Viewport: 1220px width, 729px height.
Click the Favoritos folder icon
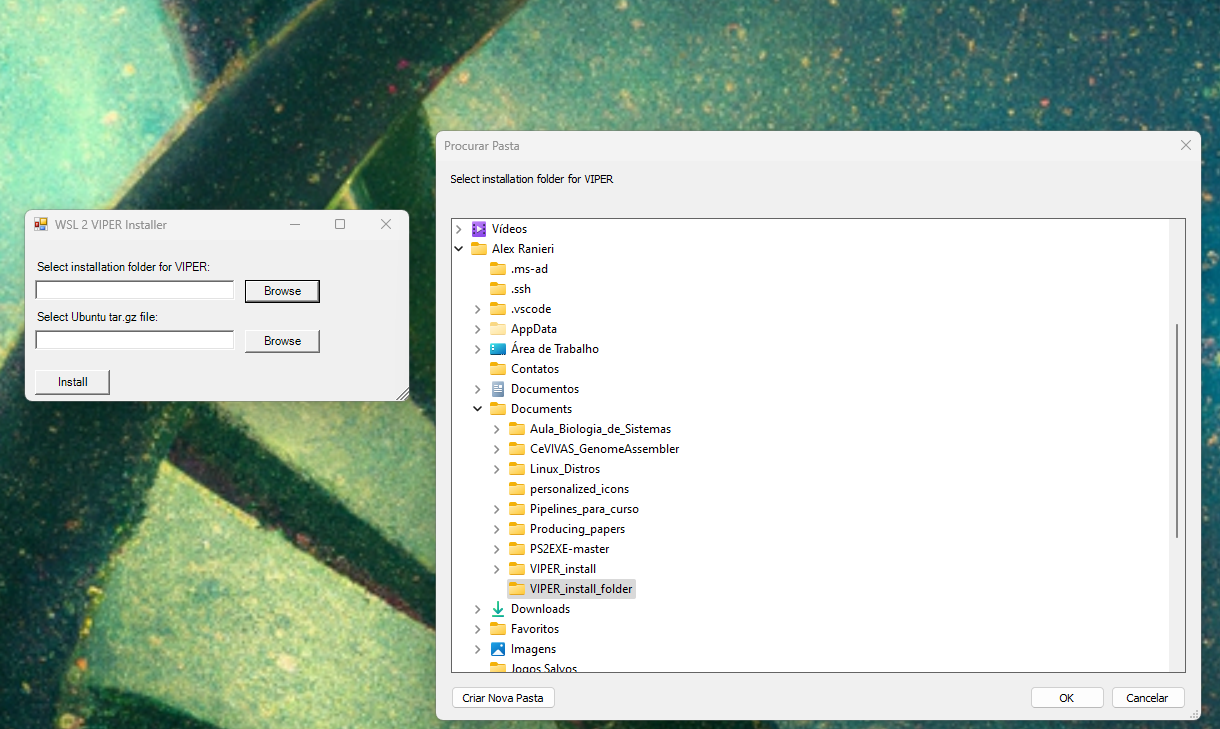(x=497, y=629)
